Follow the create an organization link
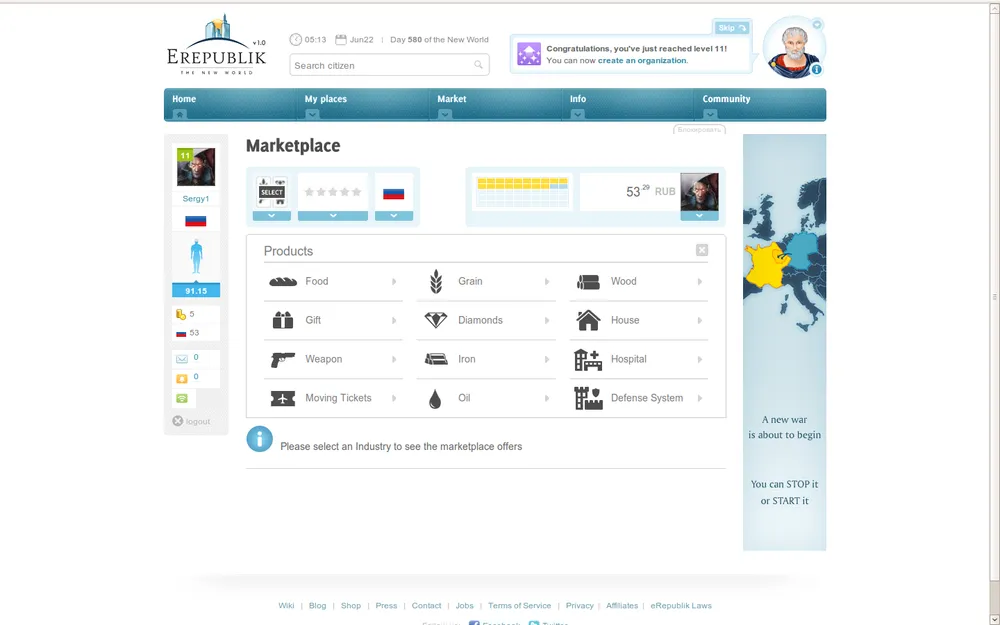 [x=642, y=61]
